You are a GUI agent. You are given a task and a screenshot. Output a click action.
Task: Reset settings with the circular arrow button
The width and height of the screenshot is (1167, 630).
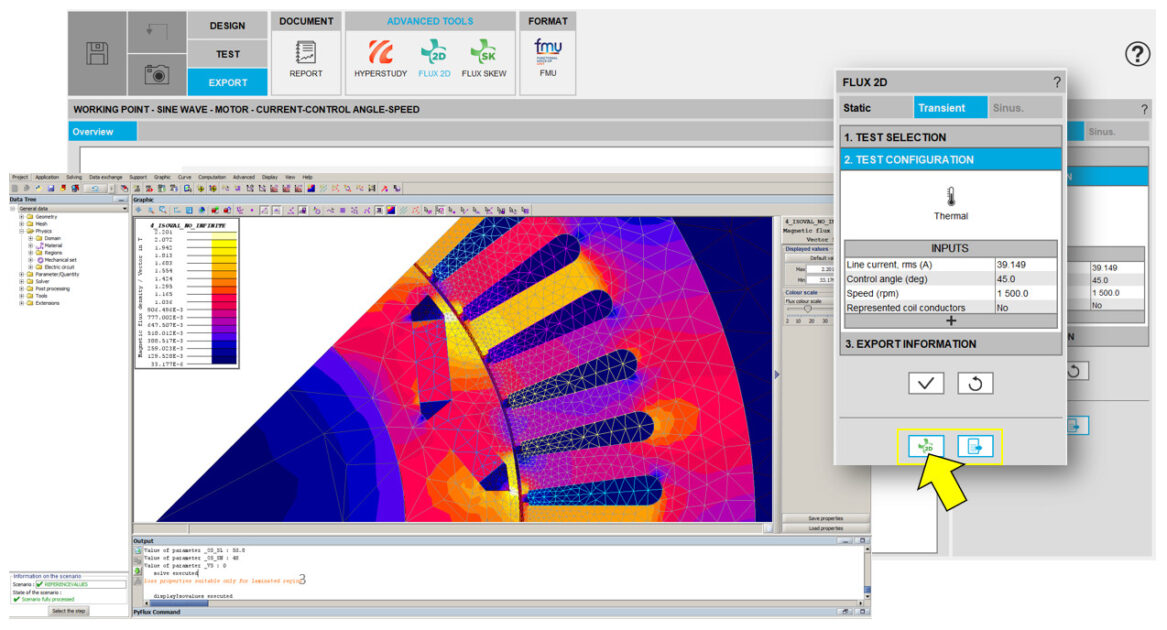pyautogui.click(x=975, y=383)
